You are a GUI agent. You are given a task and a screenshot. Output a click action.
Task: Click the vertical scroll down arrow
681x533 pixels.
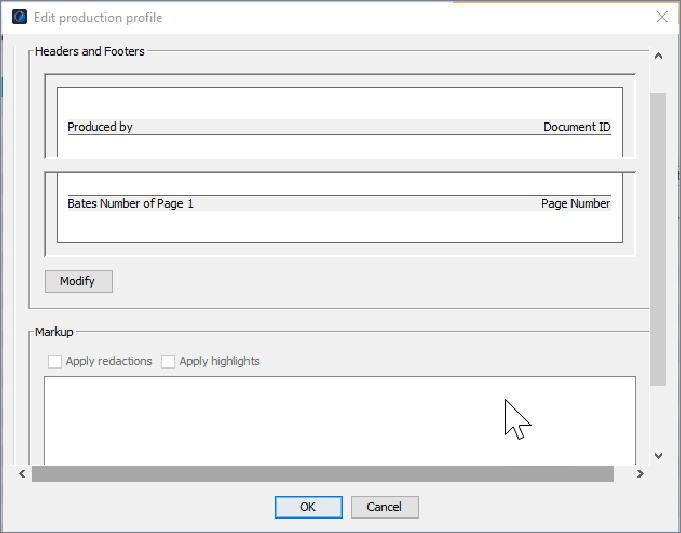657,455
